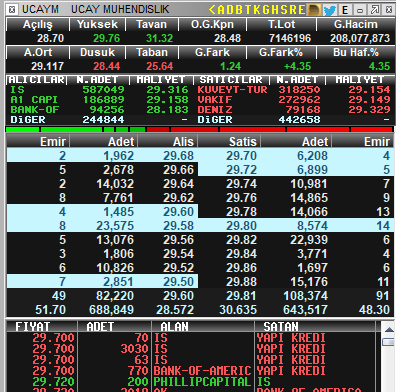This screenshot has height=392, width=396.
Task: Click the yellow 'H' shortcut letter in title bar
Action: pyautogui.click(x=275, y=9)
